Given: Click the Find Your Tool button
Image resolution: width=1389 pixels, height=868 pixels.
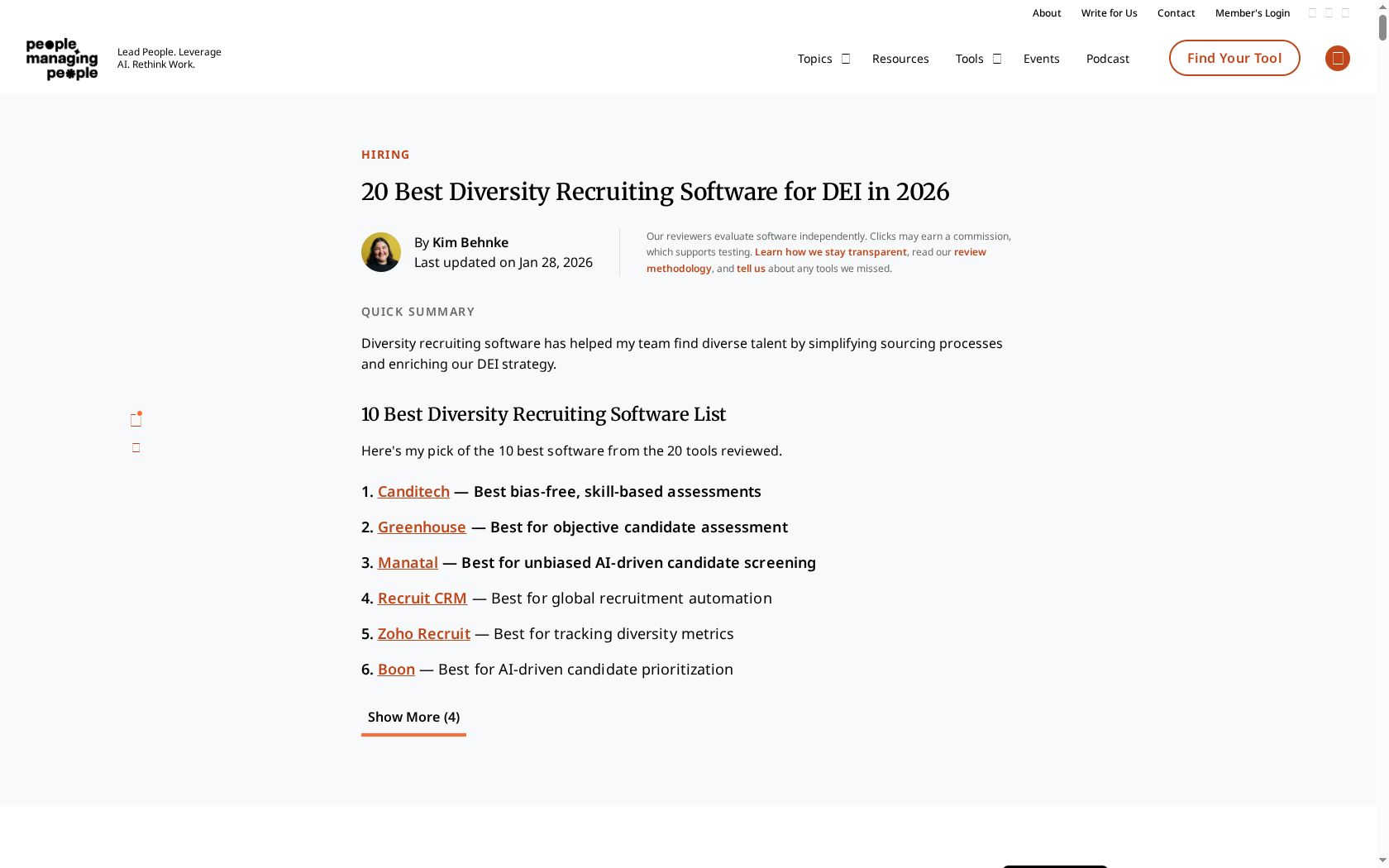Looking at the screenshot, I should tap(1234, 58).
